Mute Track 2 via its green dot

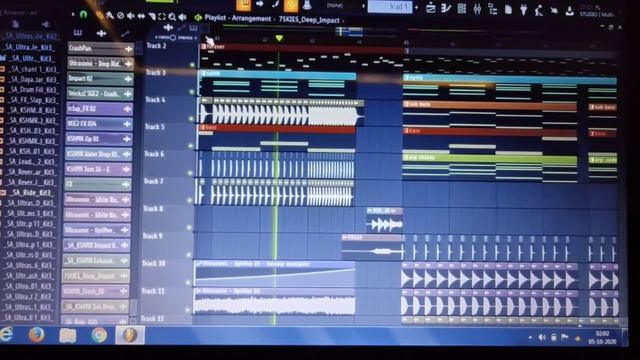192,64
